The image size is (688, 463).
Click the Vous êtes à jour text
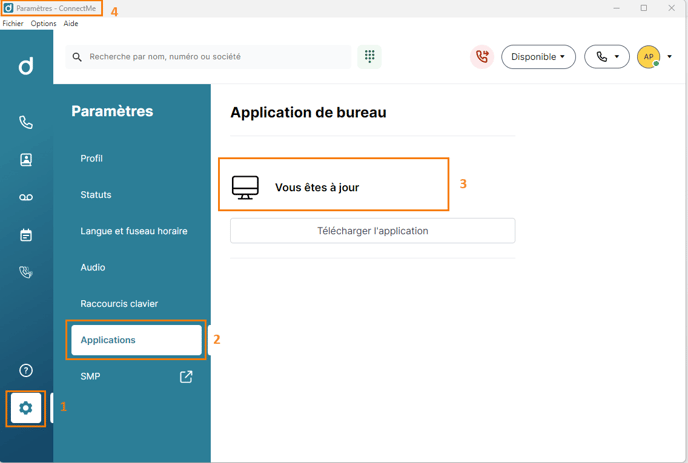pos(317,187)
